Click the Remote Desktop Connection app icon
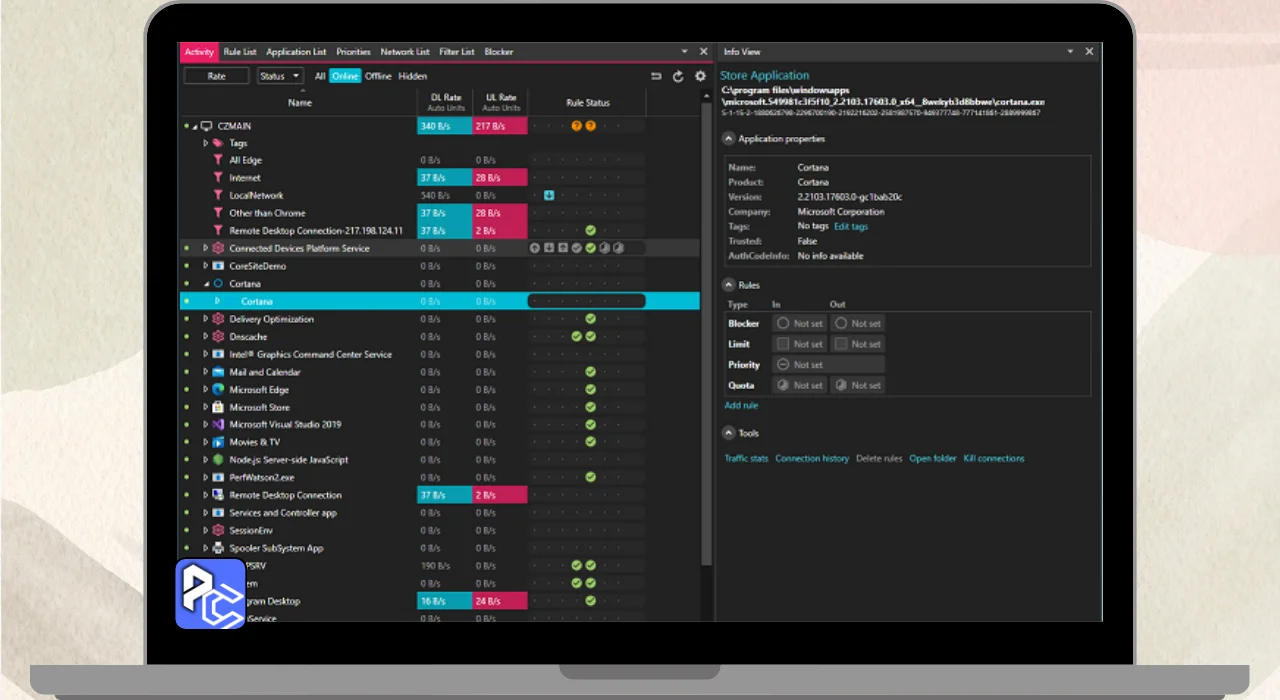 click(218, 495)
